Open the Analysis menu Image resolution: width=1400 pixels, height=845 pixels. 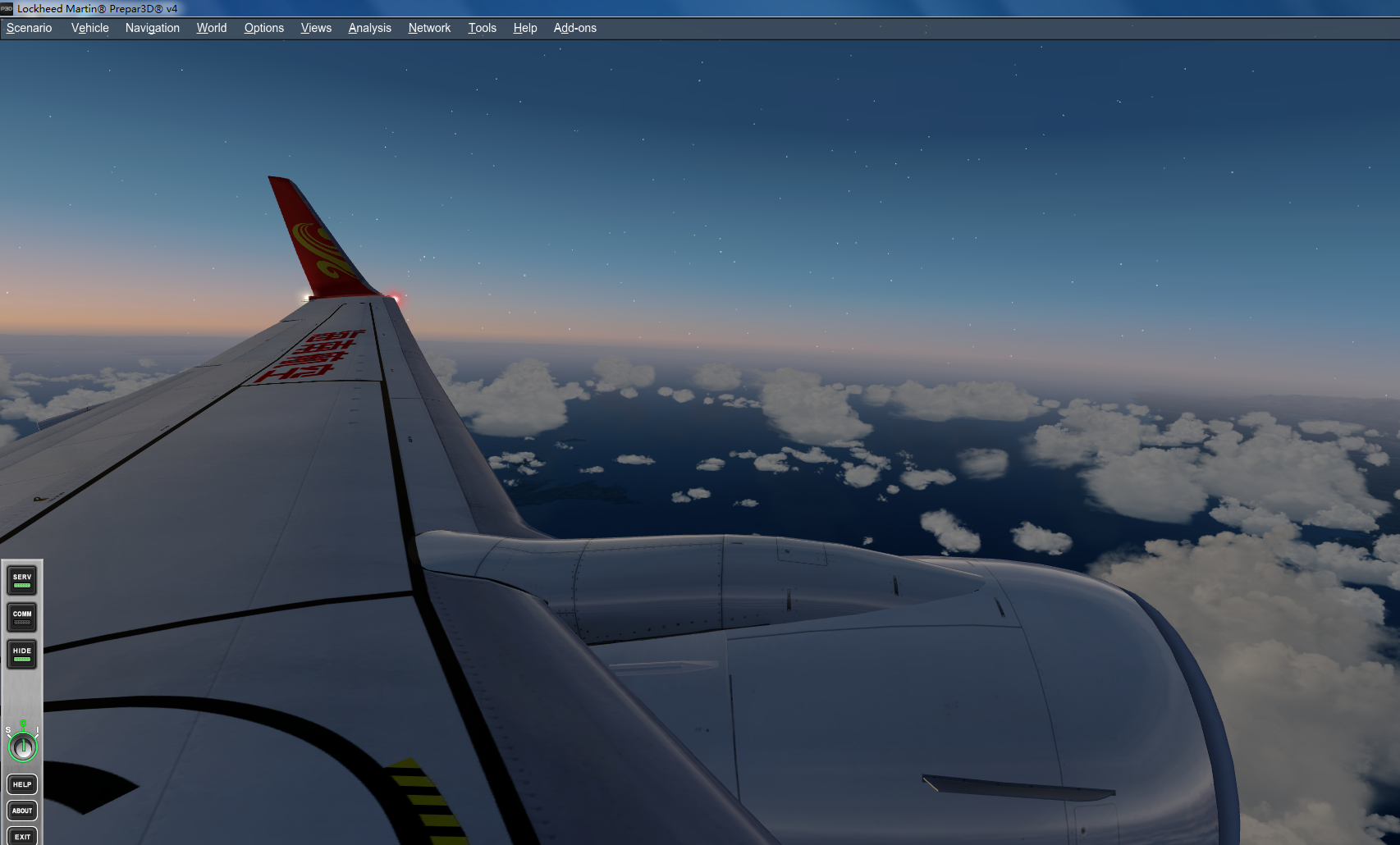(369, 27)
